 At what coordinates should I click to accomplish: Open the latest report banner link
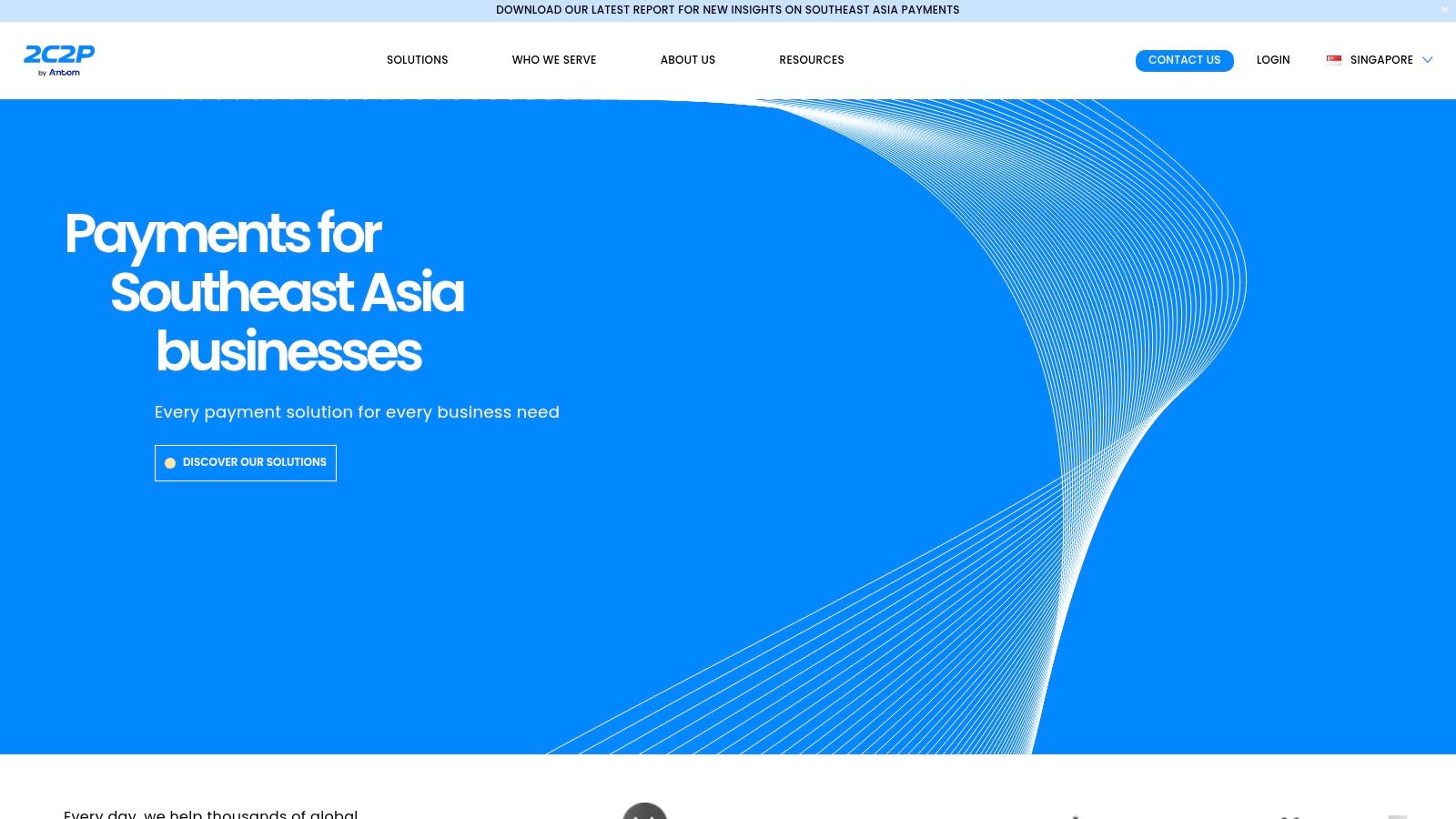tap(728, 10)
